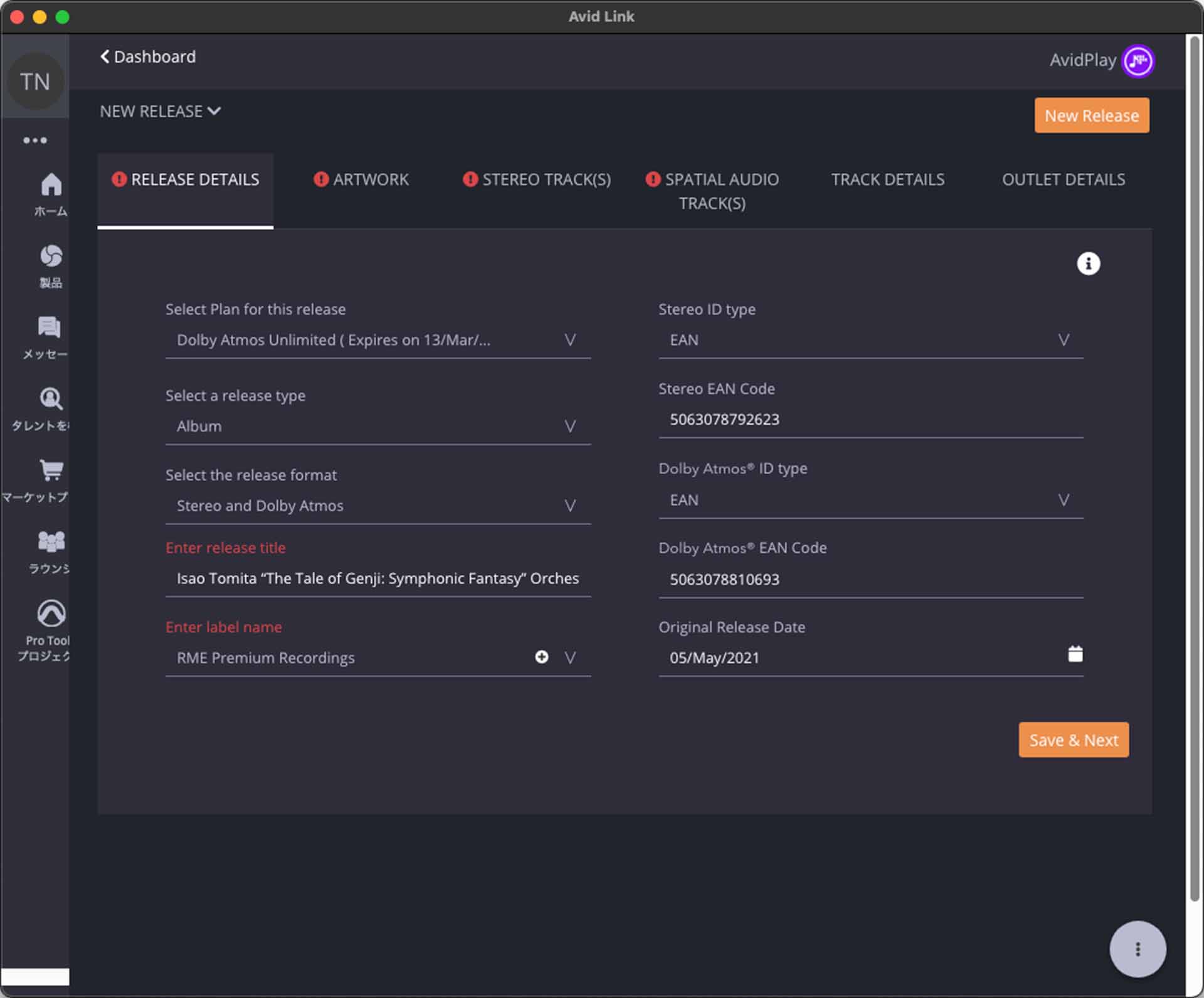1204x998 pixels.
Task: Add new label with plus icon
Action: 542,657
